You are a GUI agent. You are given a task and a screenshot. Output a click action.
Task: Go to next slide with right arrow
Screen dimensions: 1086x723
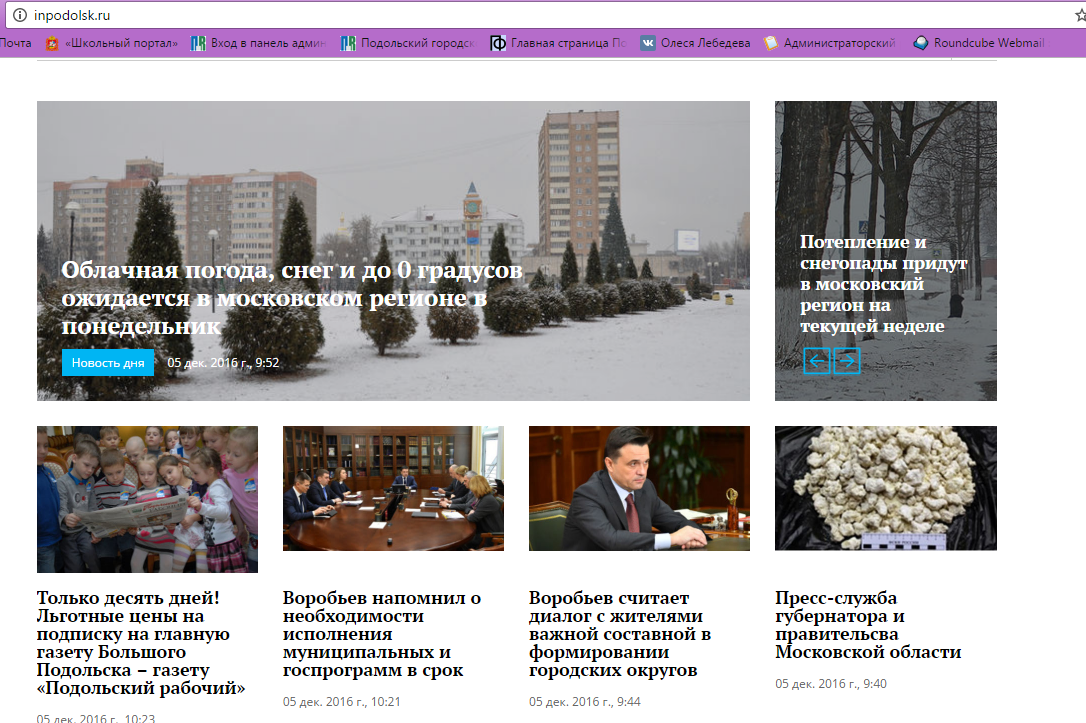click(x=847, y=361)
